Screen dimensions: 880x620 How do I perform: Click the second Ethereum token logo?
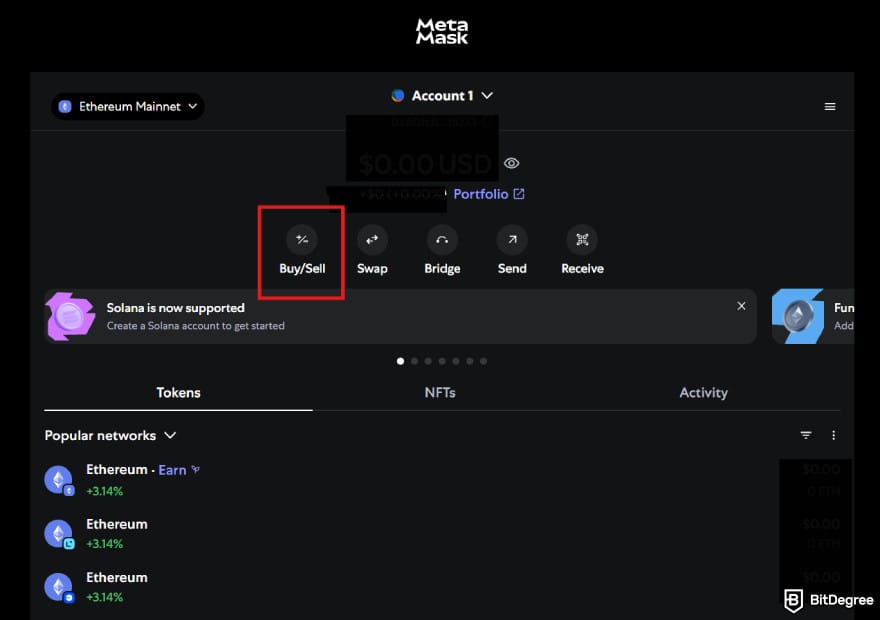(x=58, y=533)
